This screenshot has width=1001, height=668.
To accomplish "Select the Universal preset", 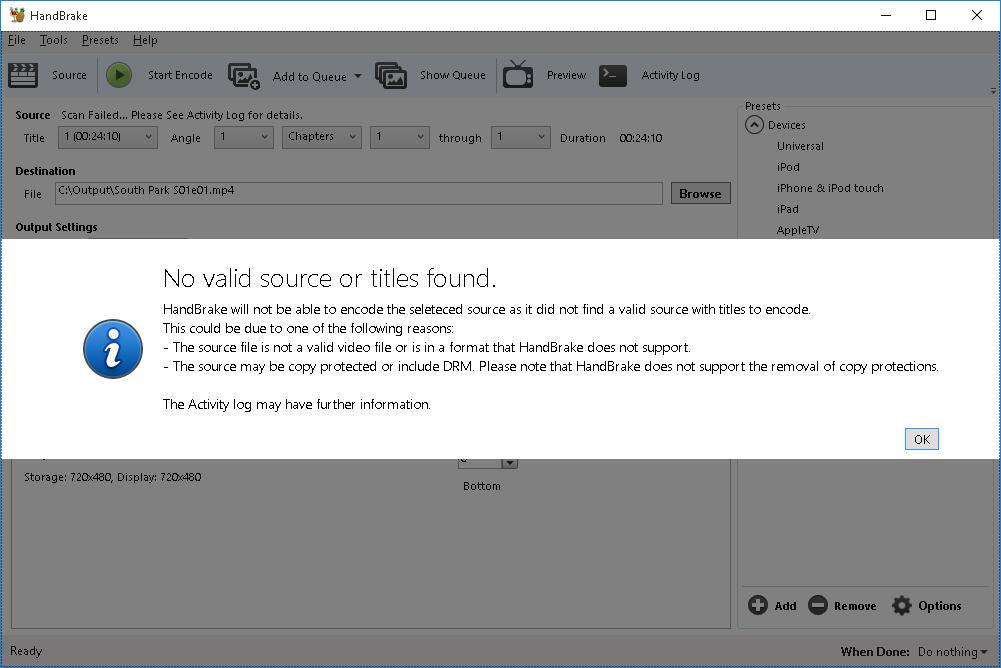I will 800,146.
